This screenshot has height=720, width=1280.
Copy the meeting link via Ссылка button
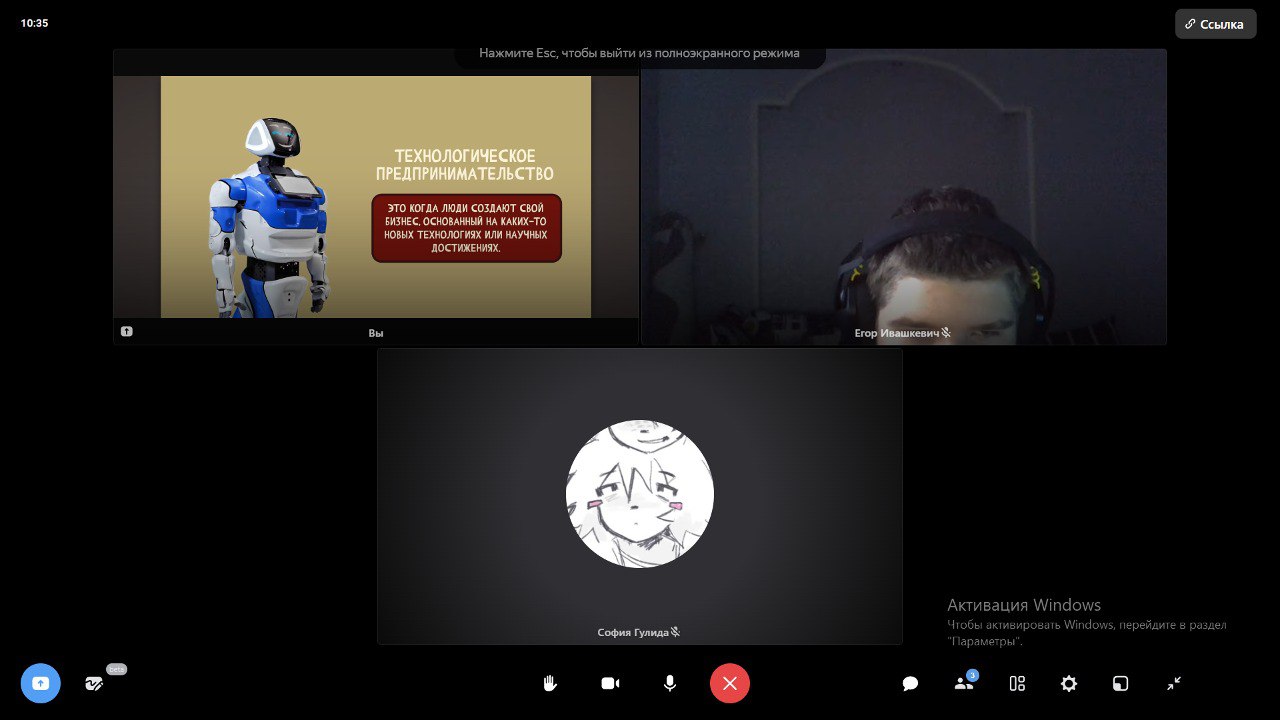1216,24
